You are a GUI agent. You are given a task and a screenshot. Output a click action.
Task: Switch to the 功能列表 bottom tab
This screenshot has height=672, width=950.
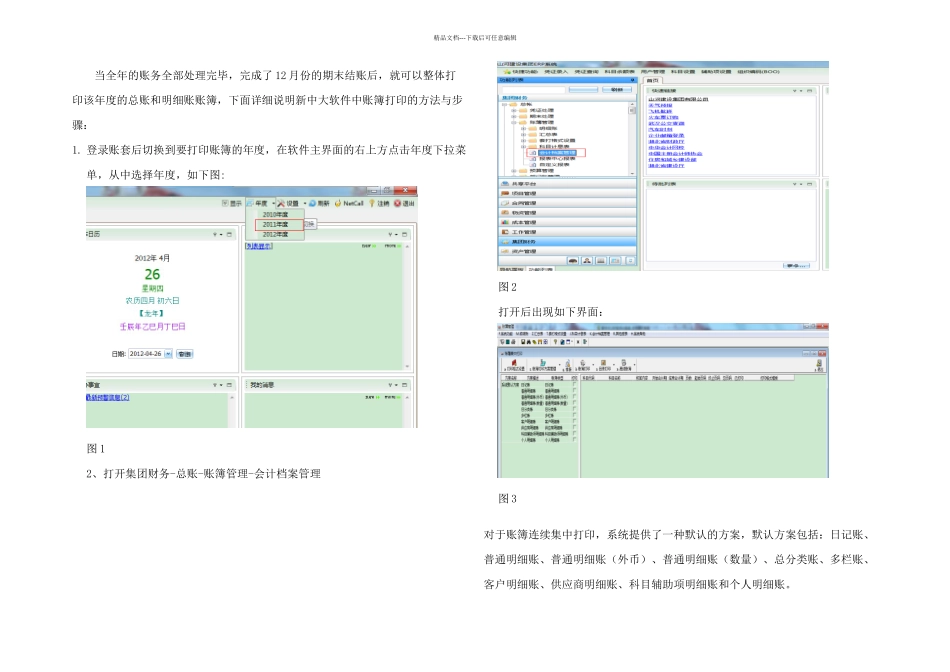click(540, 269)
